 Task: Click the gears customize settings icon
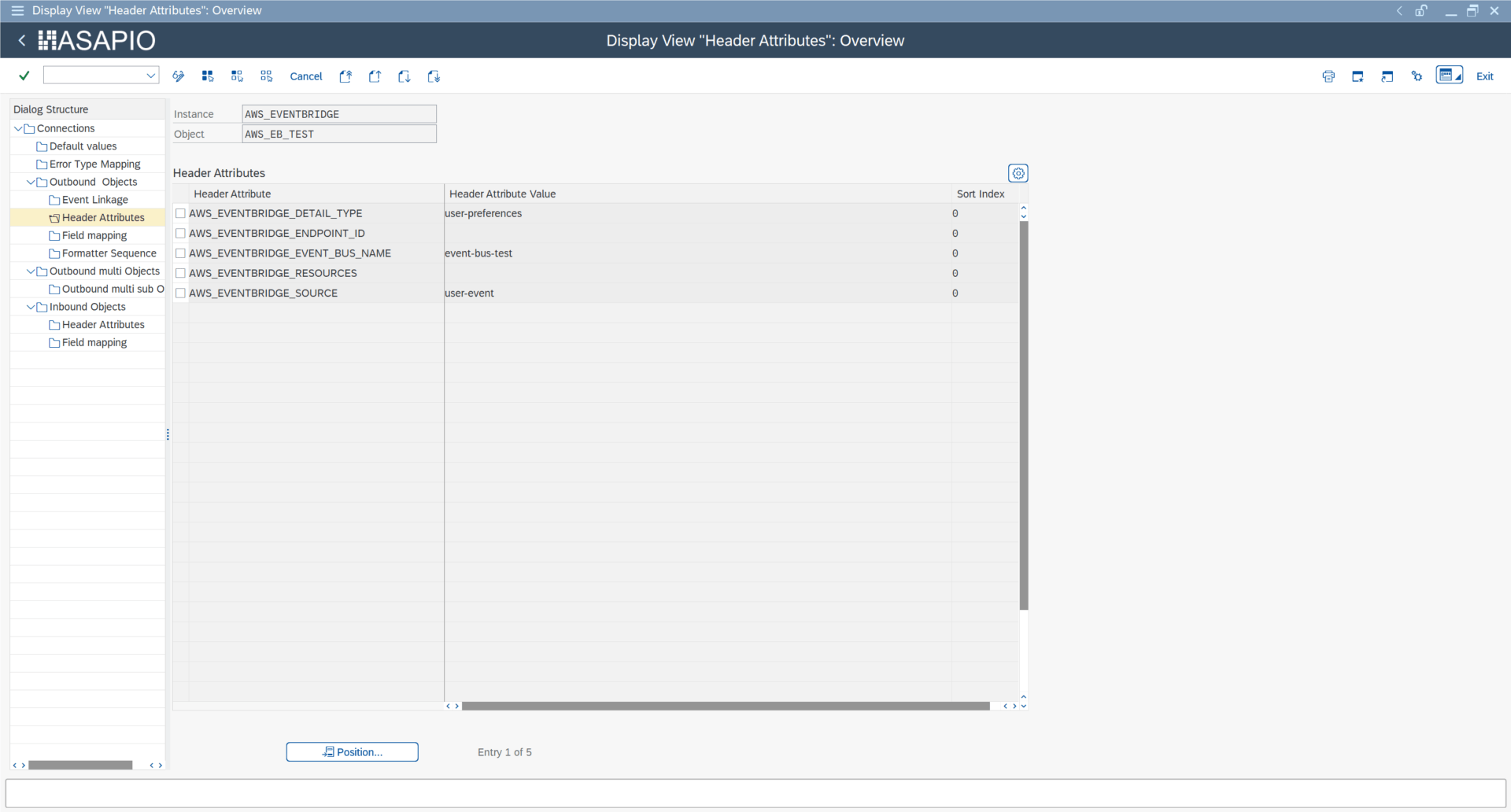(1417, 76)
